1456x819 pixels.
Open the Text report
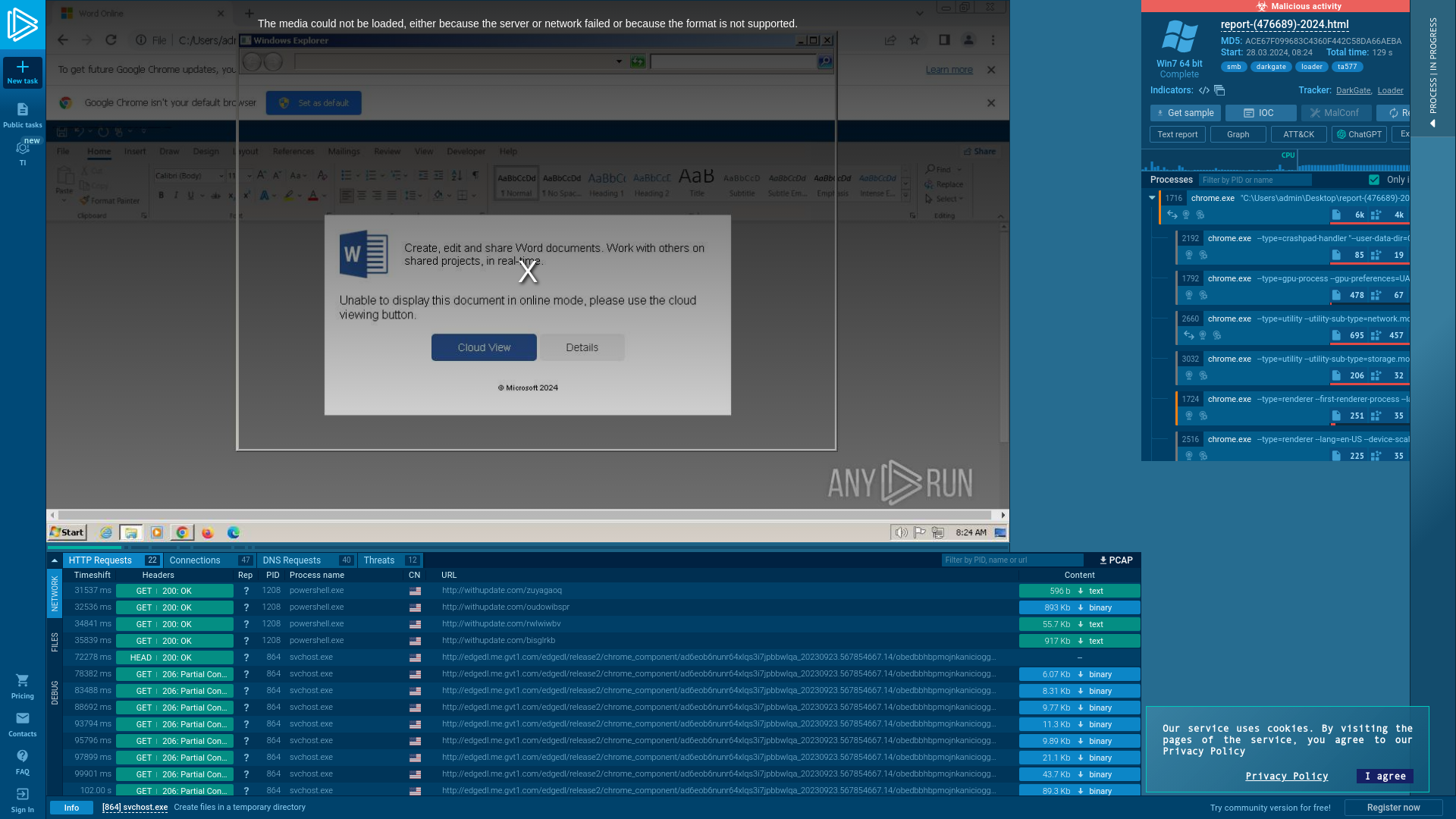[1178, 134]
